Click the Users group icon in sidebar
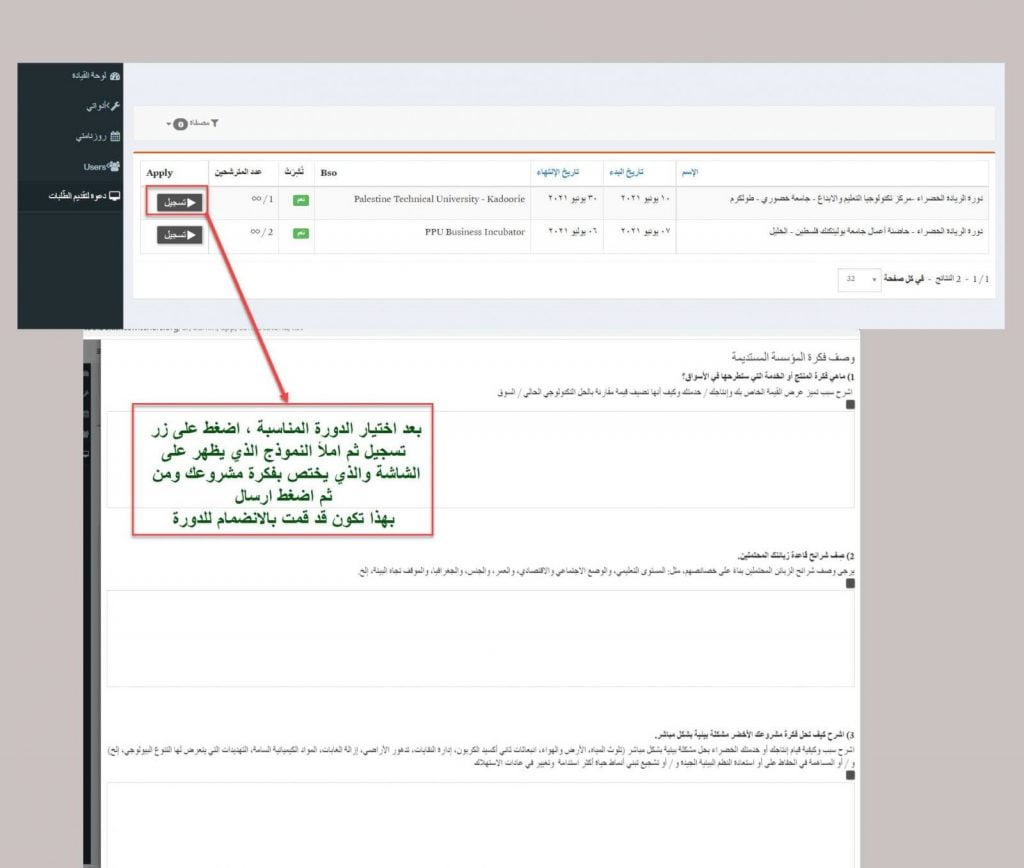The height and width of the screenshot is (868, 1024). [x=114, y=166]
